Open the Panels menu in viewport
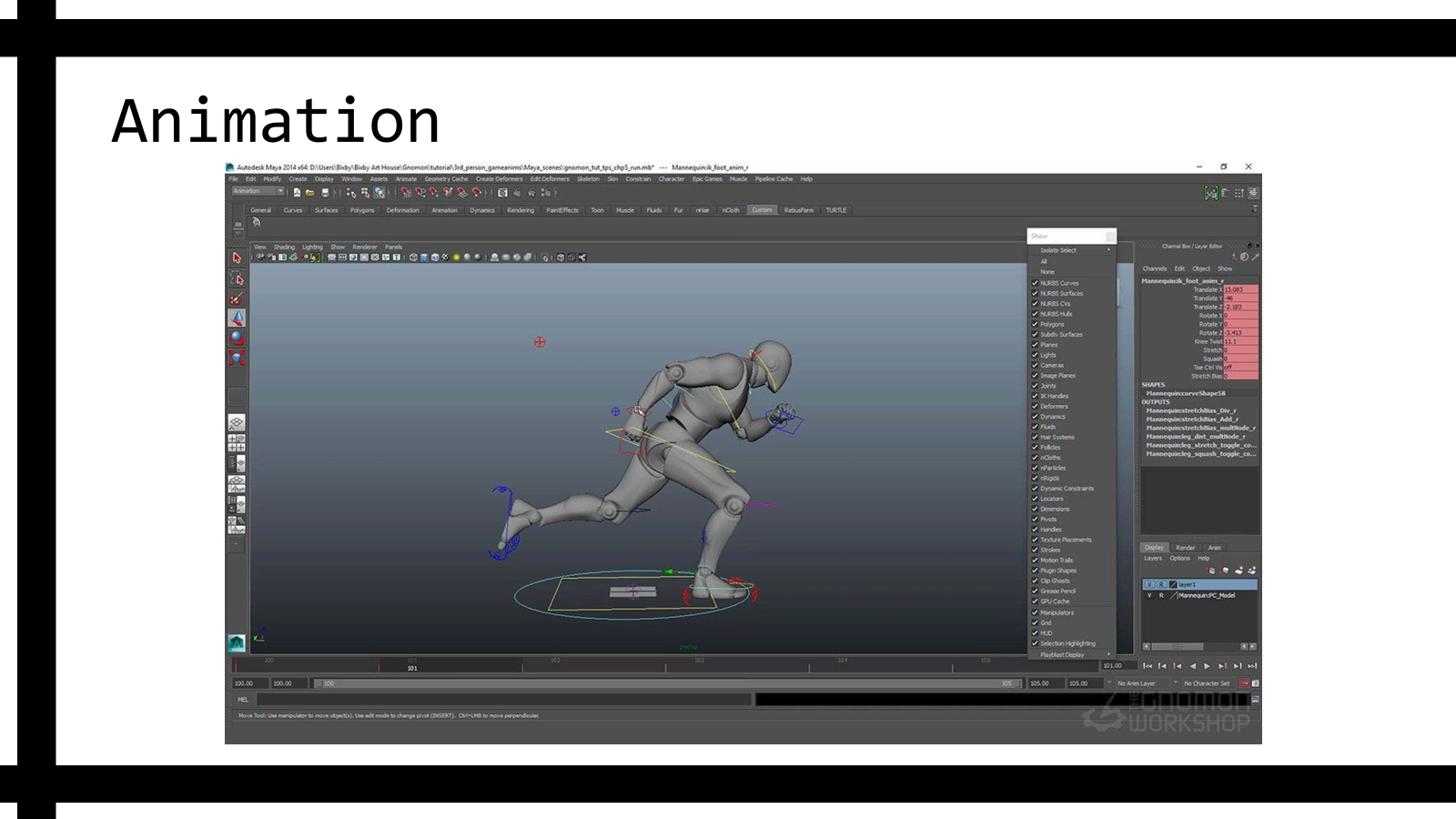 click(x=393, y=247)
